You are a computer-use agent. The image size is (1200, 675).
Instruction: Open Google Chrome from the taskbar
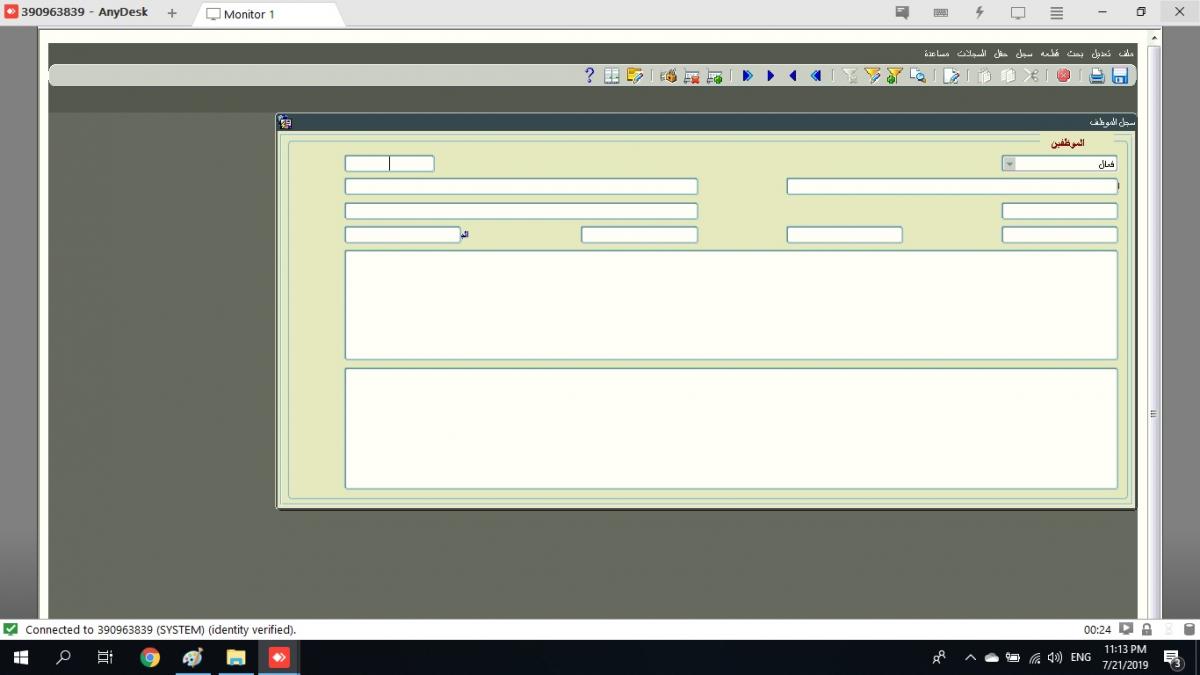point(150,657)
